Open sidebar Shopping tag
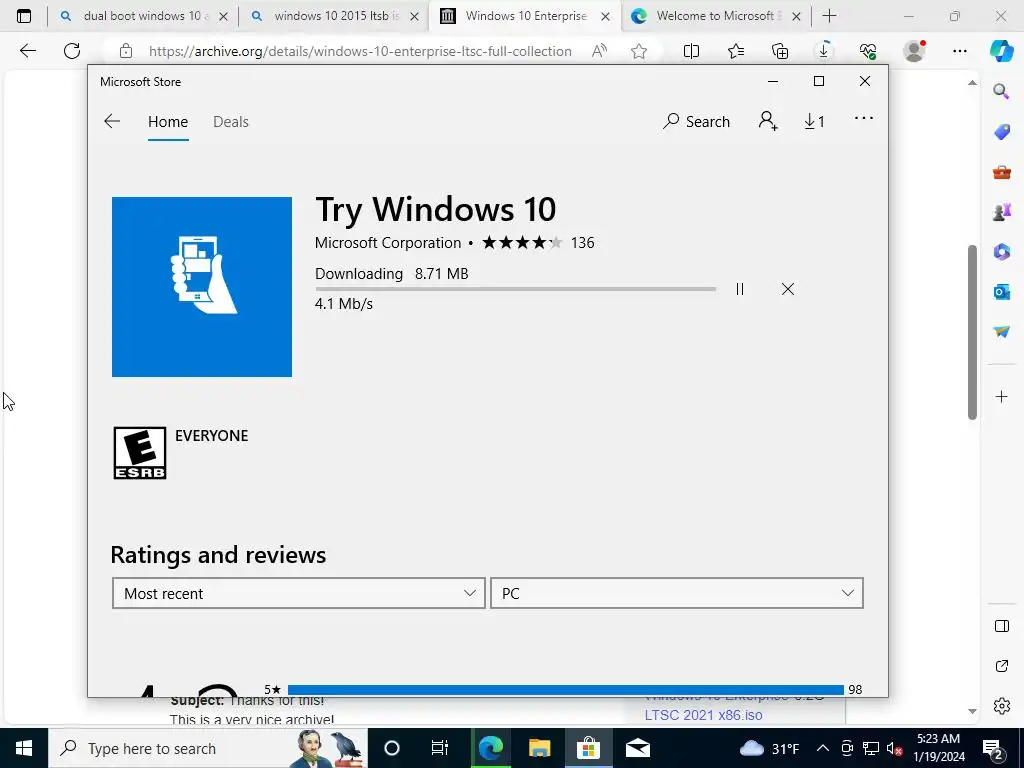This screenshot has height=768, width=1024. pyautogui.click(x=1001, y=132)
